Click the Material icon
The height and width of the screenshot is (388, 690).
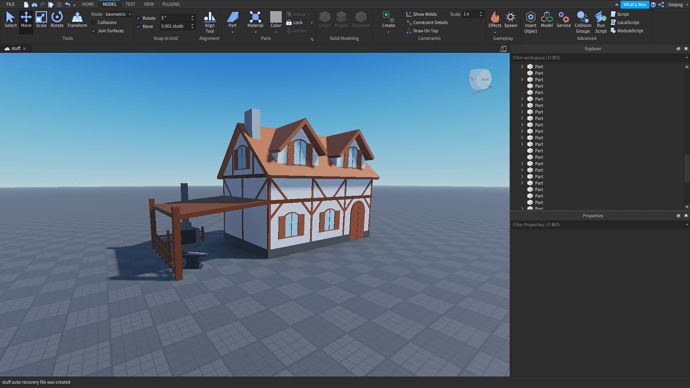click(x=255, y=20)
